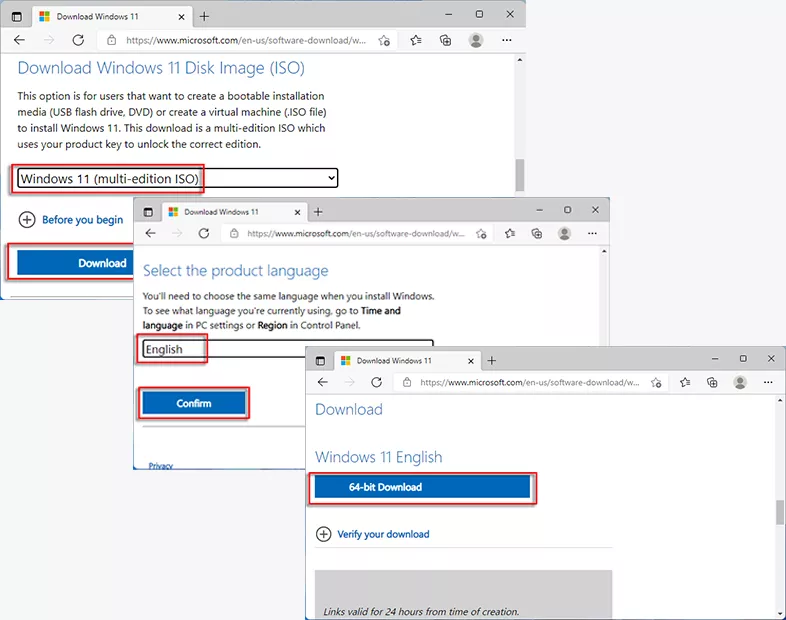Click the lock site info icon in middle window
This screenshot has width=786, height=620.
234,234
